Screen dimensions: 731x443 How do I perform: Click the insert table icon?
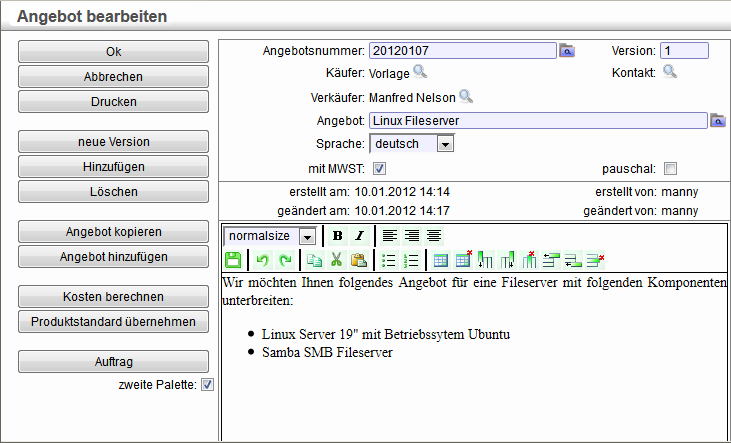point(441,260)
